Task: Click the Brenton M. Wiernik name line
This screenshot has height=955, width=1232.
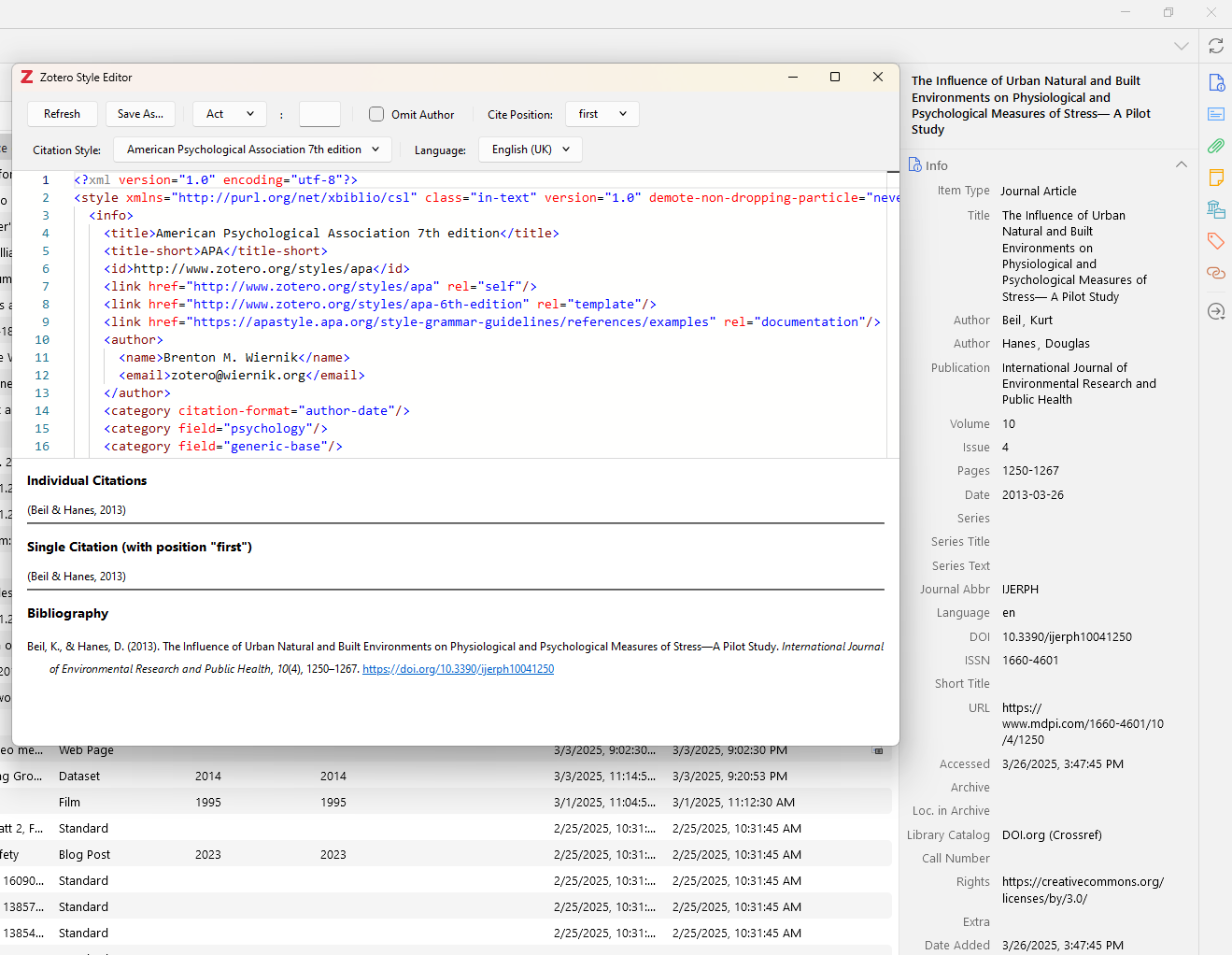Action: tap(234, 358)
